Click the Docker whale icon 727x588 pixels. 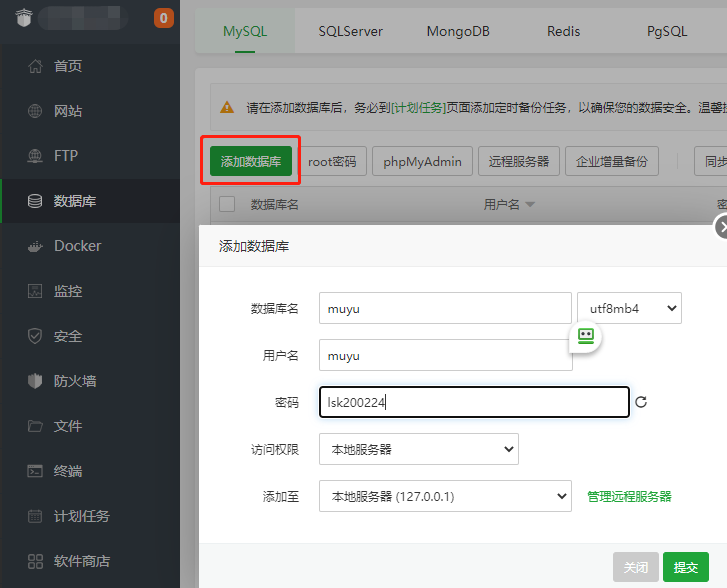pyautogui.click(x=35, y=246)
